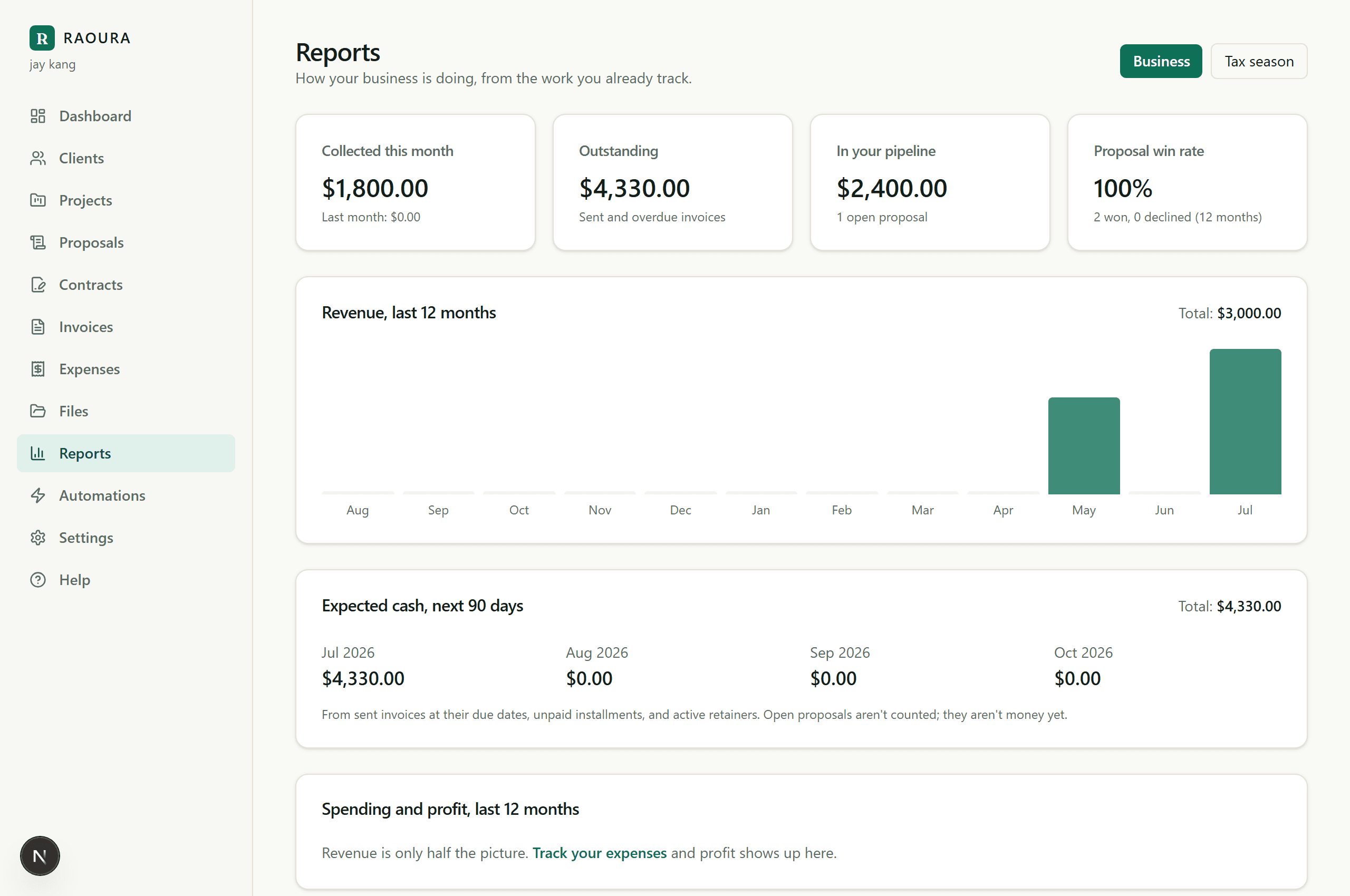Screen dimensions: 1350x896
Task: Click the Oct 2026 $0.00 amount
Action: (x=1077, y=678)
